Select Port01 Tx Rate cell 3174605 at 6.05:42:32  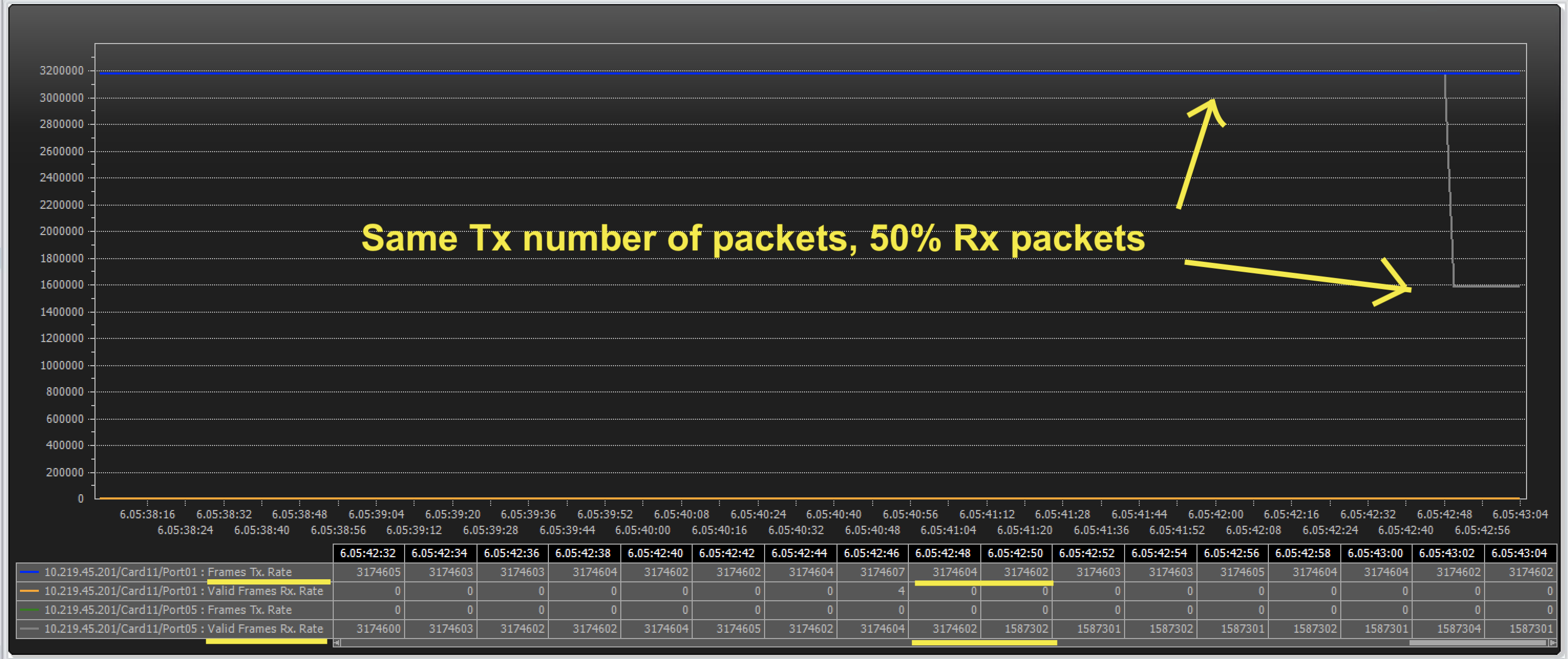pyautogui.click(x=368, y=572)
